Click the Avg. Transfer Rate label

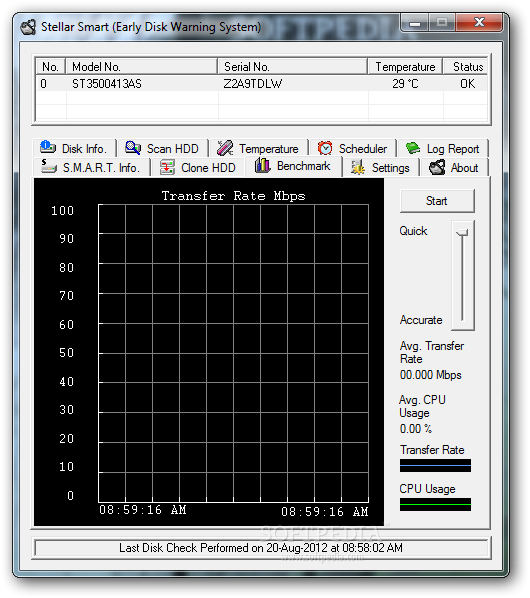(432, 352)
